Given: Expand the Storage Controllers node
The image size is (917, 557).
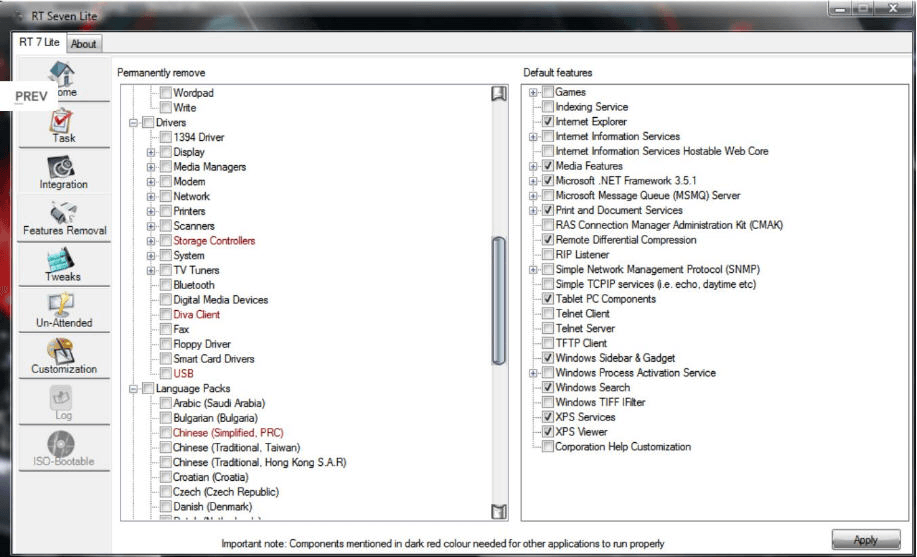Looking at the screenshot, I should (x=151, y=241).
